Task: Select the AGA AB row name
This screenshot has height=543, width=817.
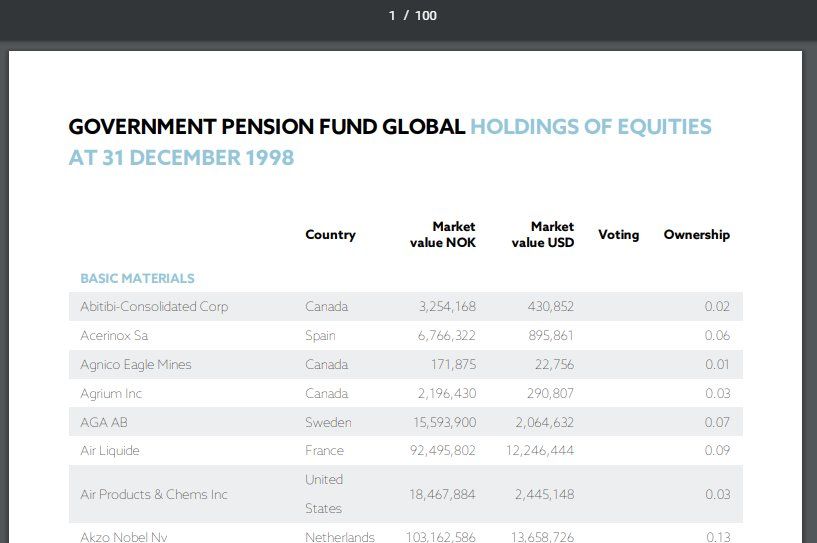Action: 104,423
